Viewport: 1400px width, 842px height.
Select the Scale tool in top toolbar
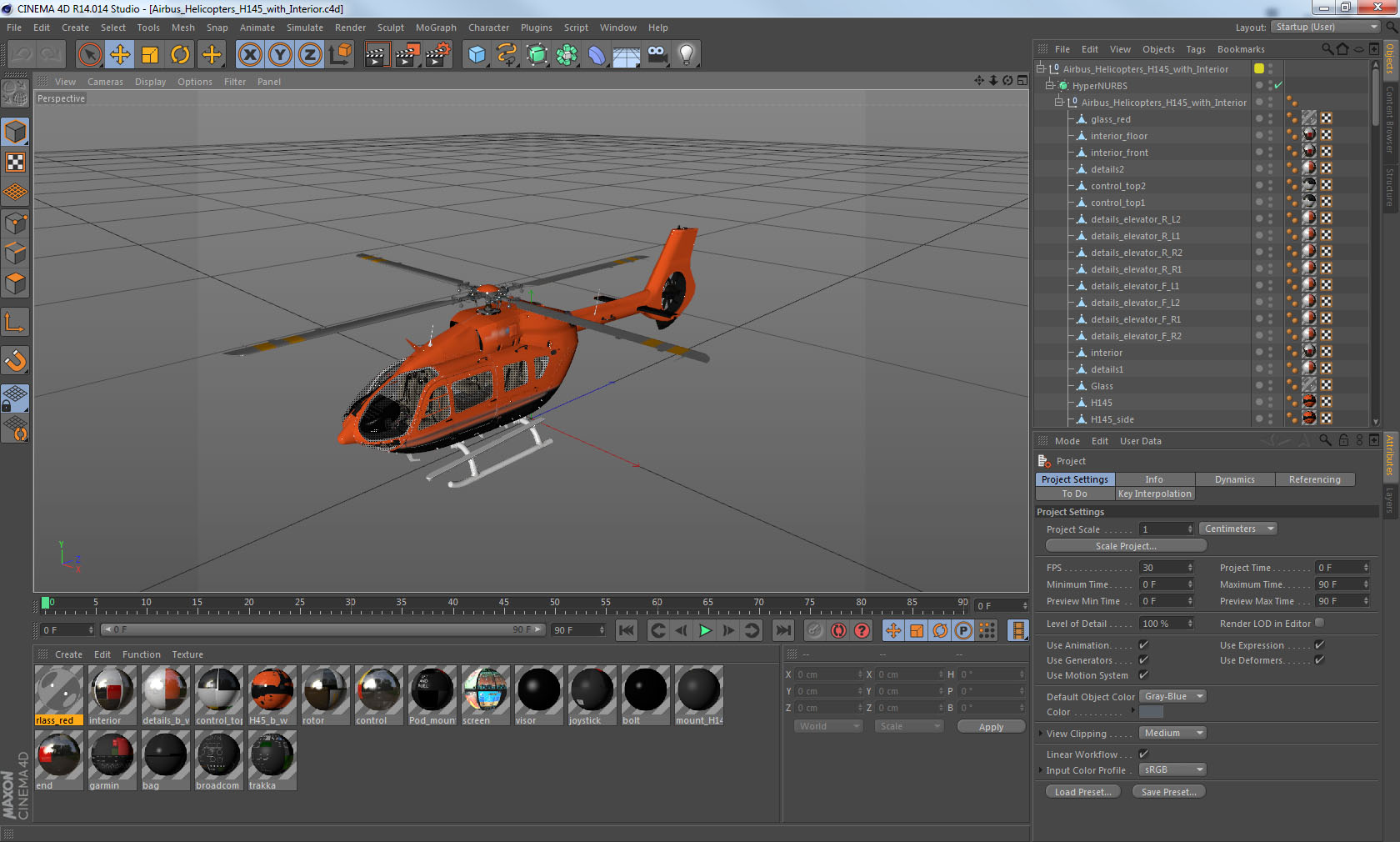pos(150,55)
